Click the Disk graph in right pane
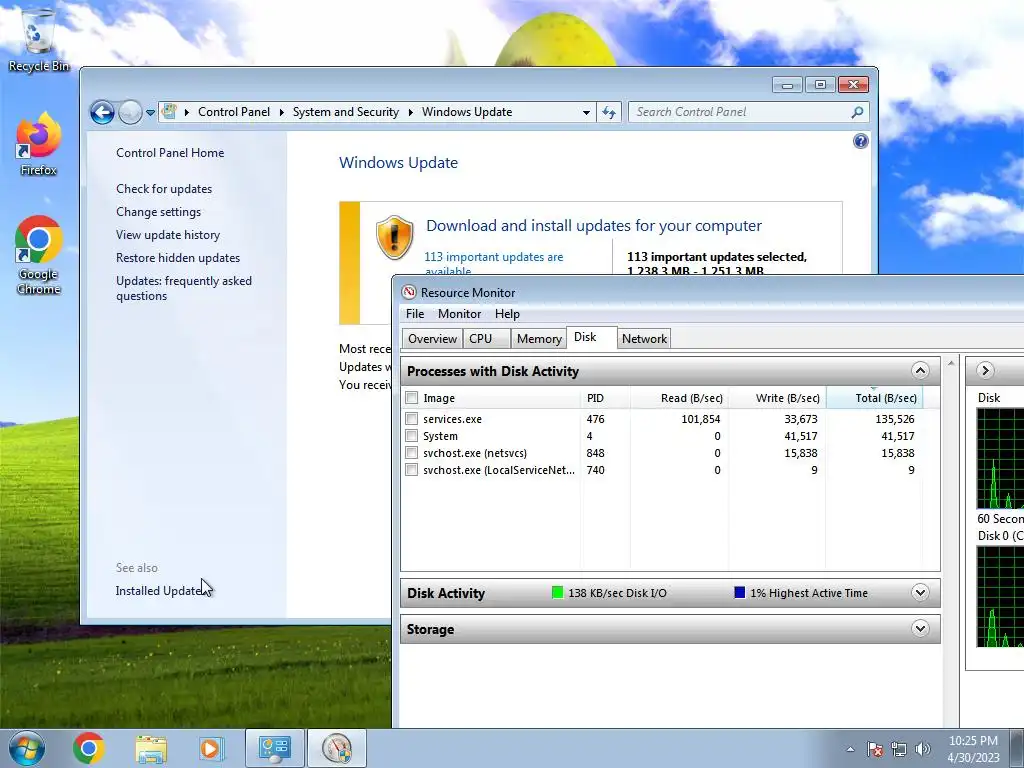 pyautogui.click(x=1000, y=458)
